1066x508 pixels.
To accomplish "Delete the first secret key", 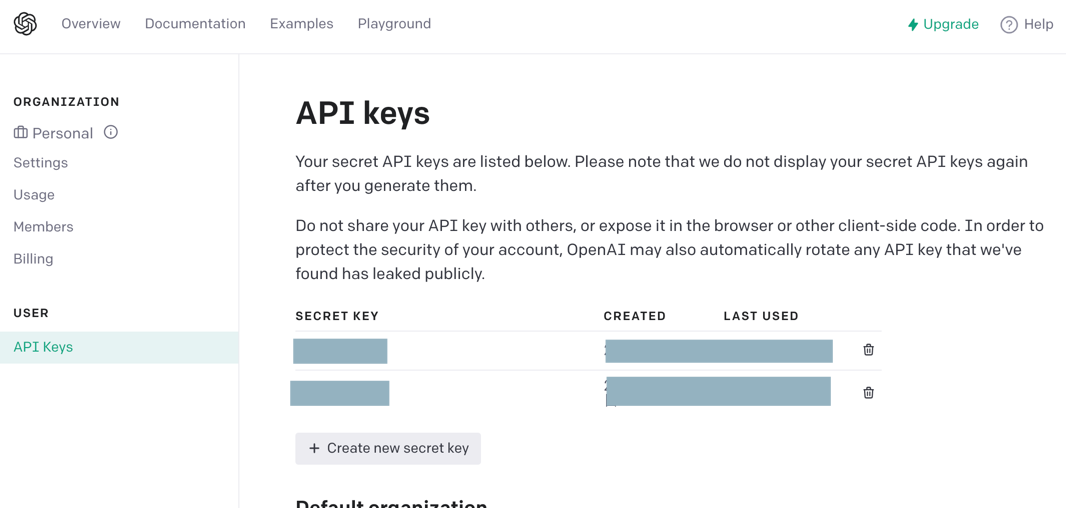I will click(x=868, y=350).
